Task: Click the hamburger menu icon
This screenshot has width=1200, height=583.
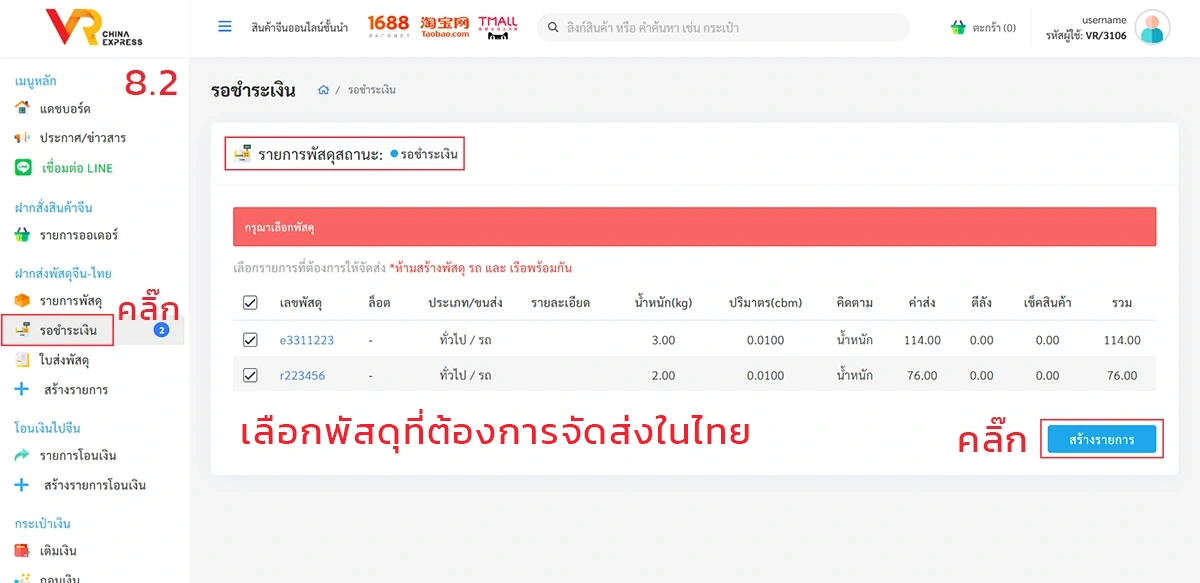Action: pyautogui.click(x=225, y=27)
